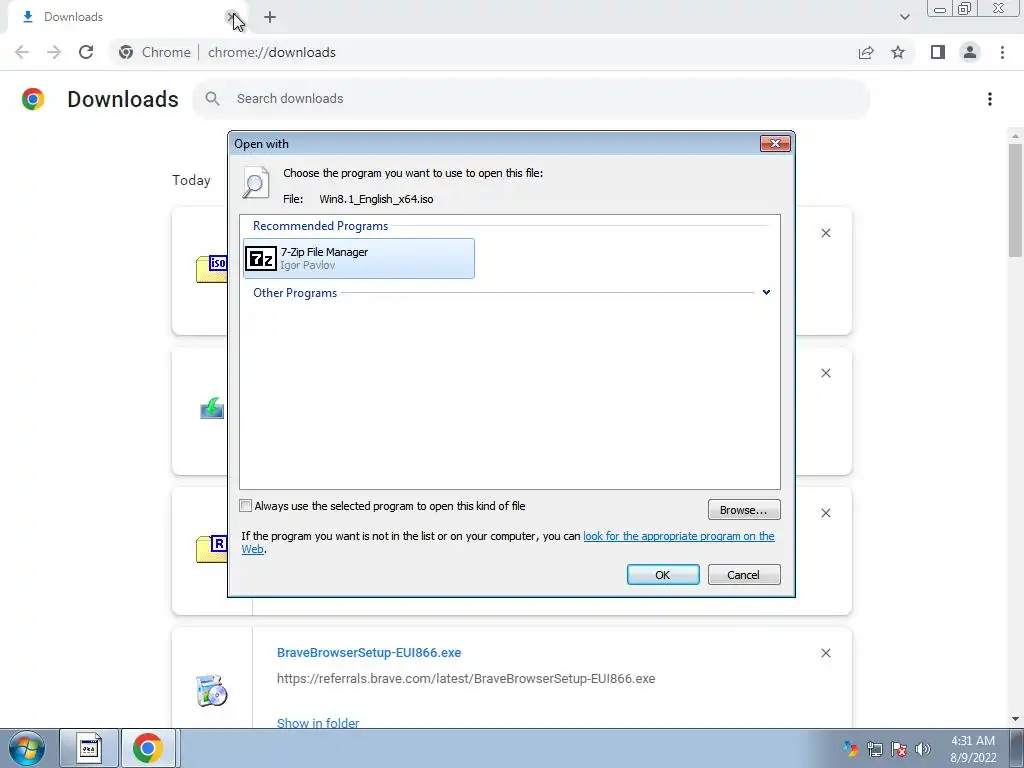
Task: Click the Win8.1_English_x64.iso file name
Action: click(x=376, y=199)
